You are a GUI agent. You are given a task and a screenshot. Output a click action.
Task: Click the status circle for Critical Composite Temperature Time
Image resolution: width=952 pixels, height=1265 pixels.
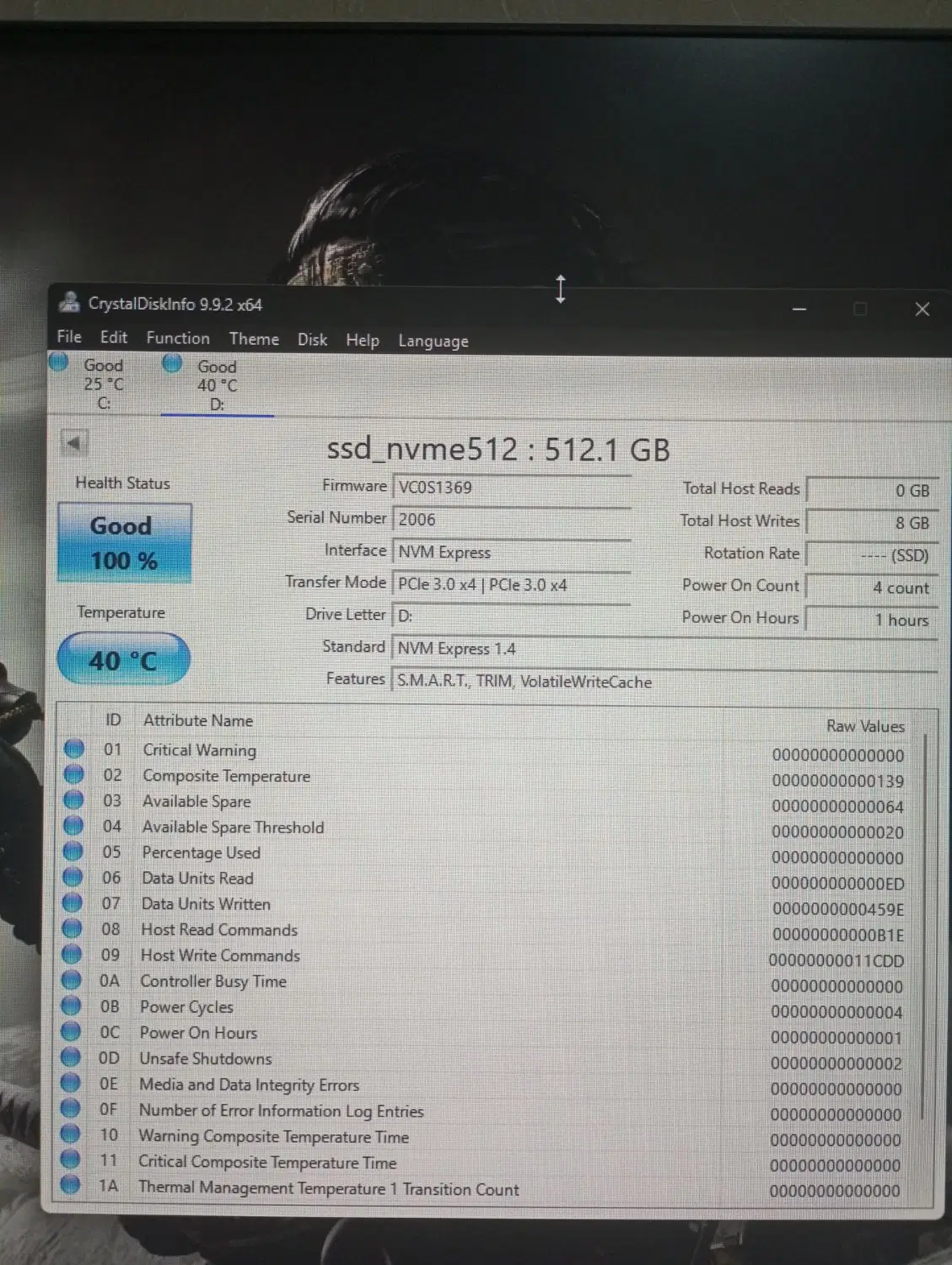click(x=71, y=1159)
